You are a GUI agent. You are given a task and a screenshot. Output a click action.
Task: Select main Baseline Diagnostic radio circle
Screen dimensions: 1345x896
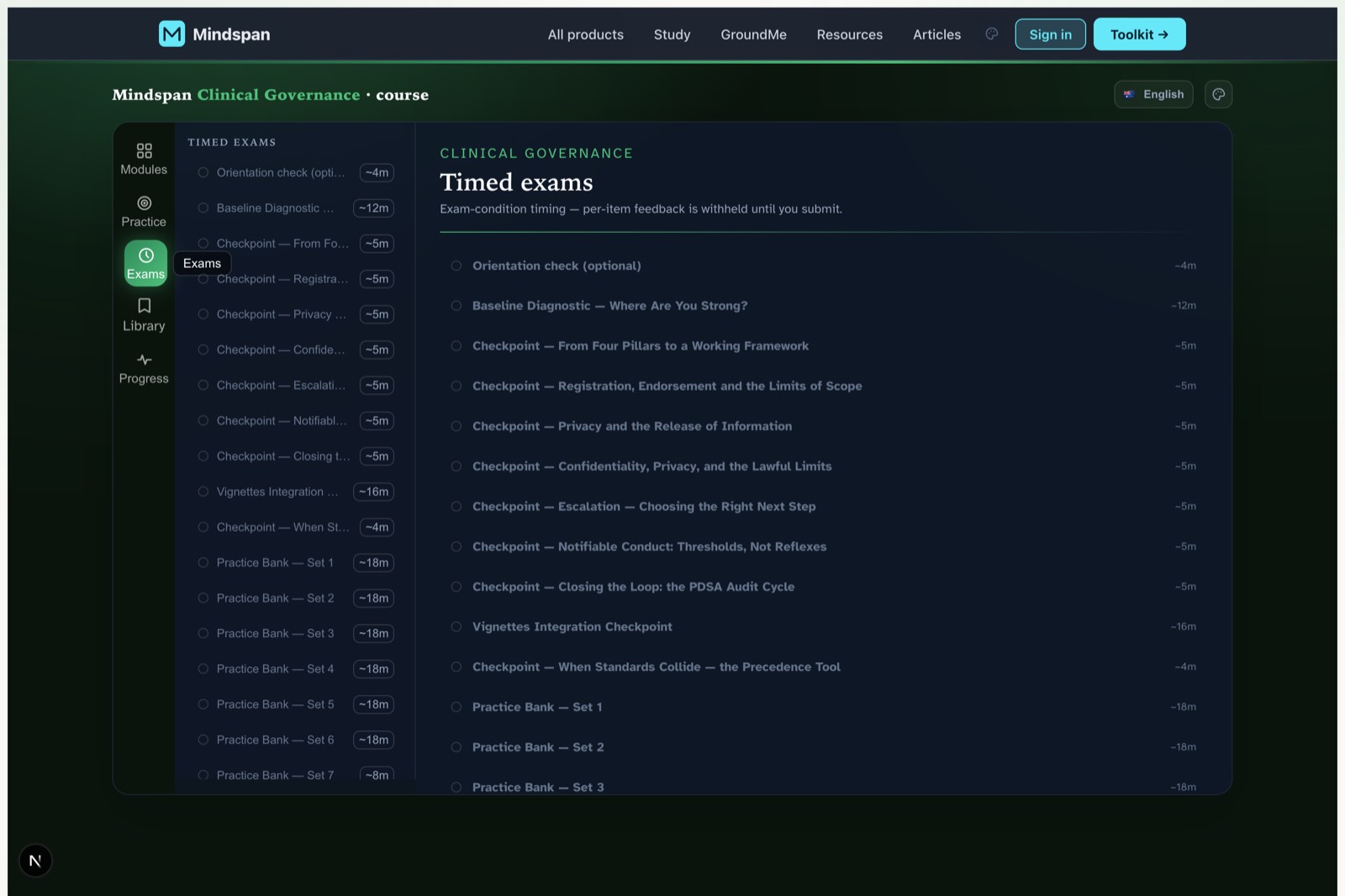tap(456, 306)
